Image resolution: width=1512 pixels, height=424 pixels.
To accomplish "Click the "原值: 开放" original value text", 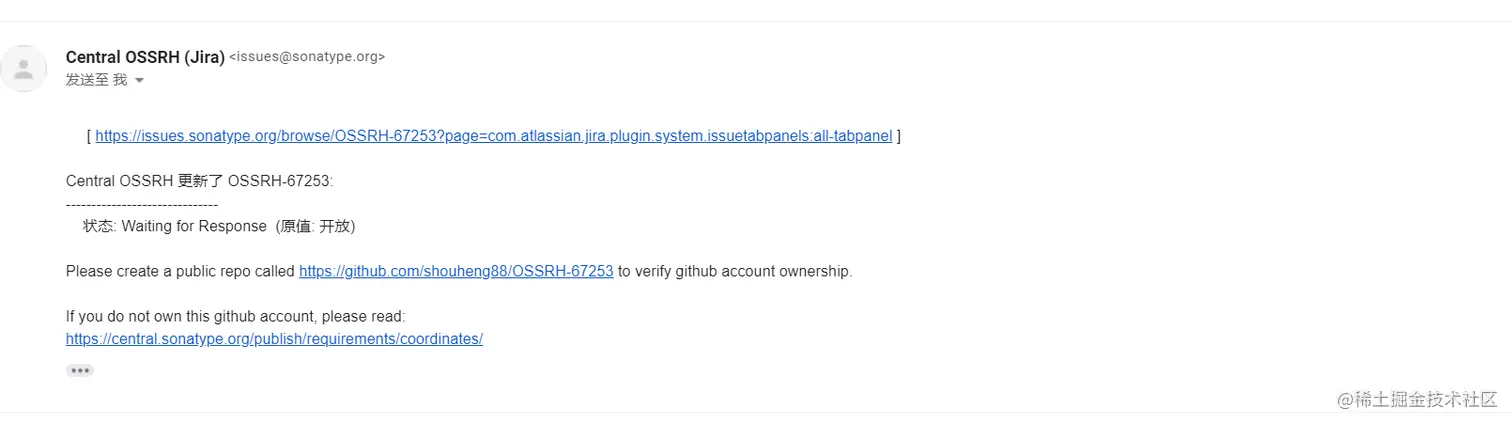I will click(317, 226).
